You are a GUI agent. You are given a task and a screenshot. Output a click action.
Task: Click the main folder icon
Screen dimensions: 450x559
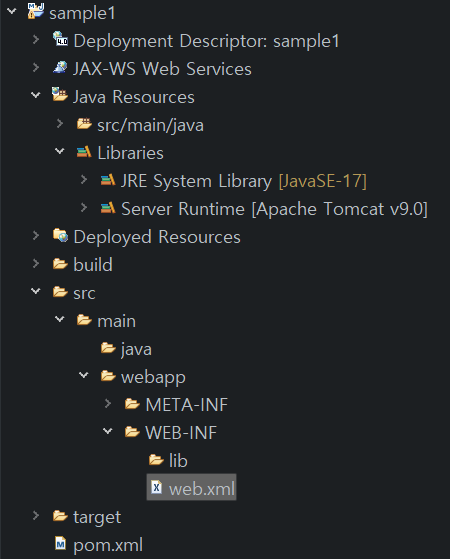[84, 320]
